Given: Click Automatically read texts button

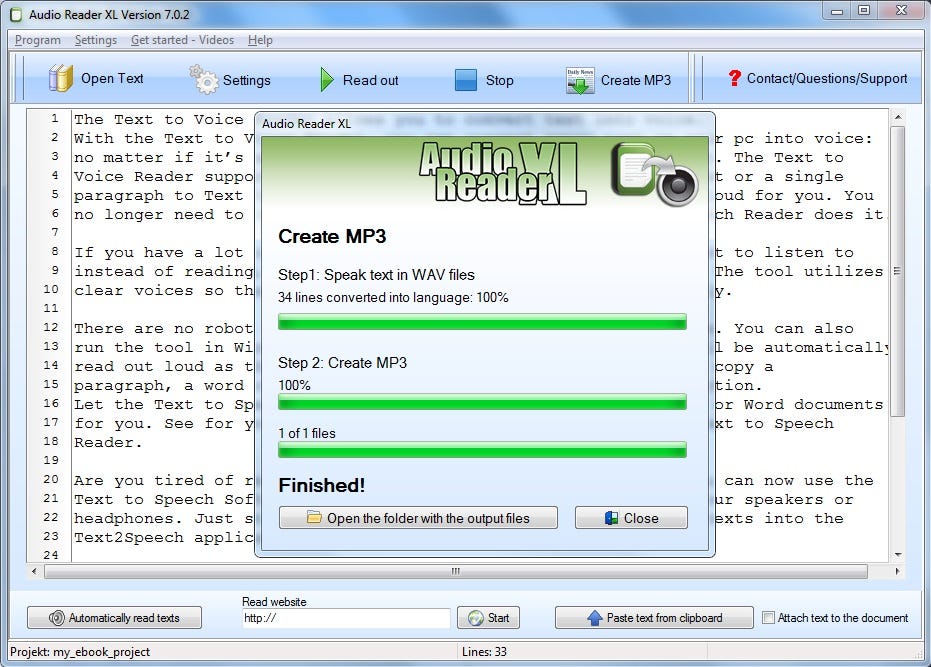Looking at the screenshot, I should click(x=114, y=618).
